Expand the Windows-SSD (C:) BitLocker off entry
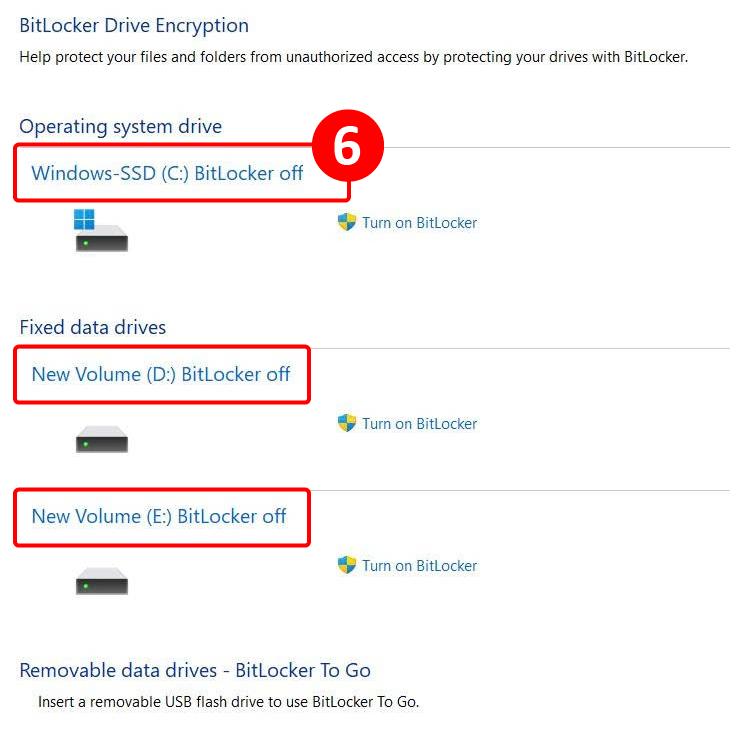730x742 pixels. tap(167, 173)
